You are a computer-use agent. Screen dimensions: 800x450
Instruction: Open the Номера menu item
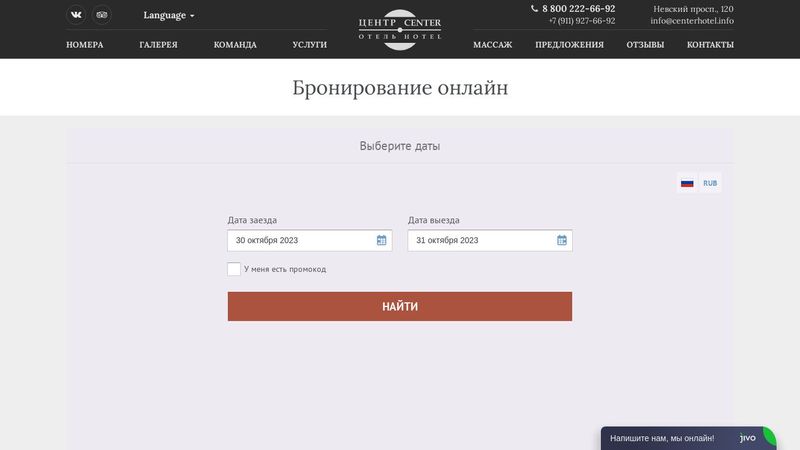click(85, 45)
